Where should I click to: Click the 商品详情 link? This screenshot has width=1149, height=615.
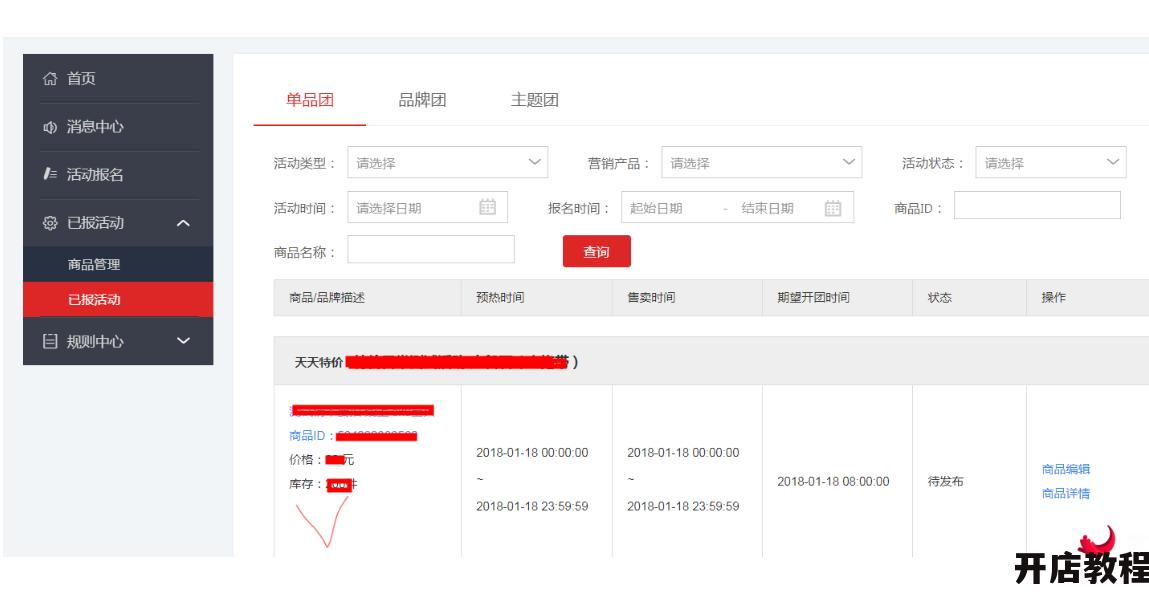[1065, 493]
